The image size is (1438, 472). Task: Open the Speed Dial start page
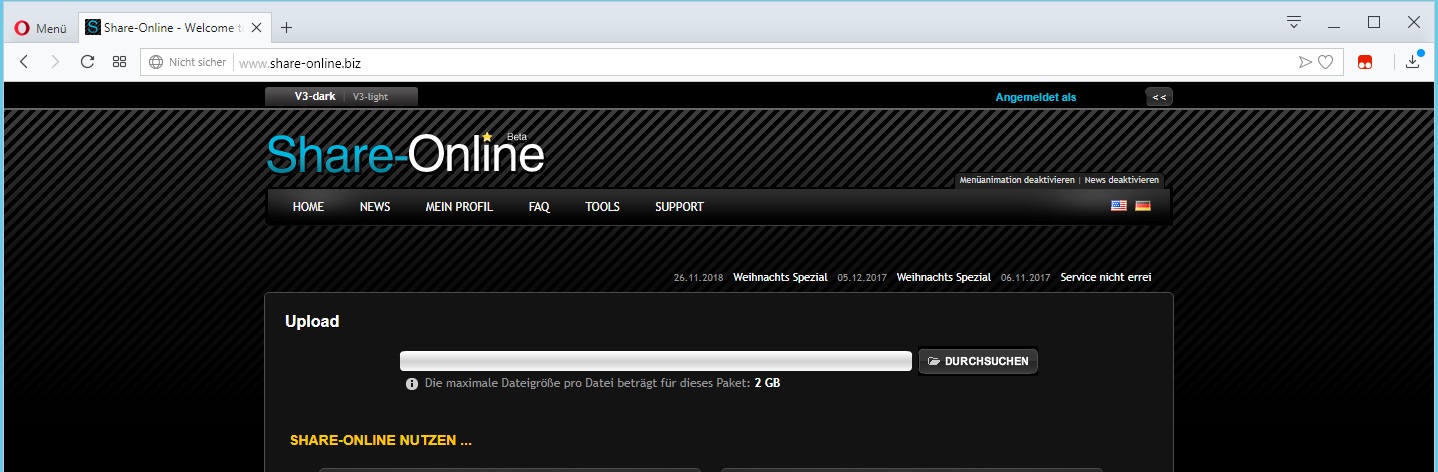coord(119,62)
